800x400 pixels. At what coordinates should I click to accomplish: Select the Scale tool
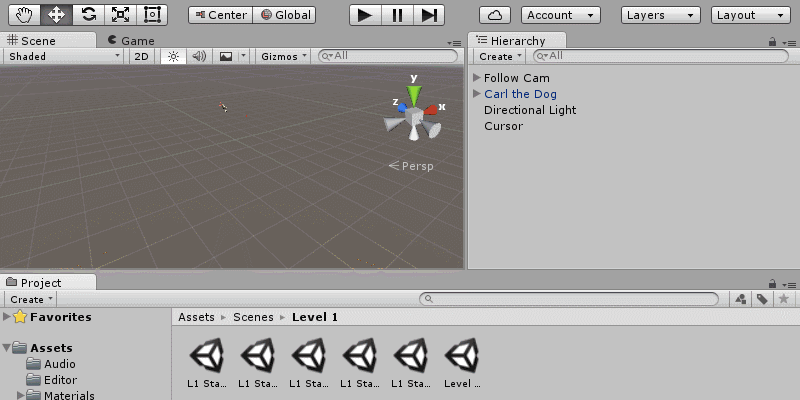(120, 15)
